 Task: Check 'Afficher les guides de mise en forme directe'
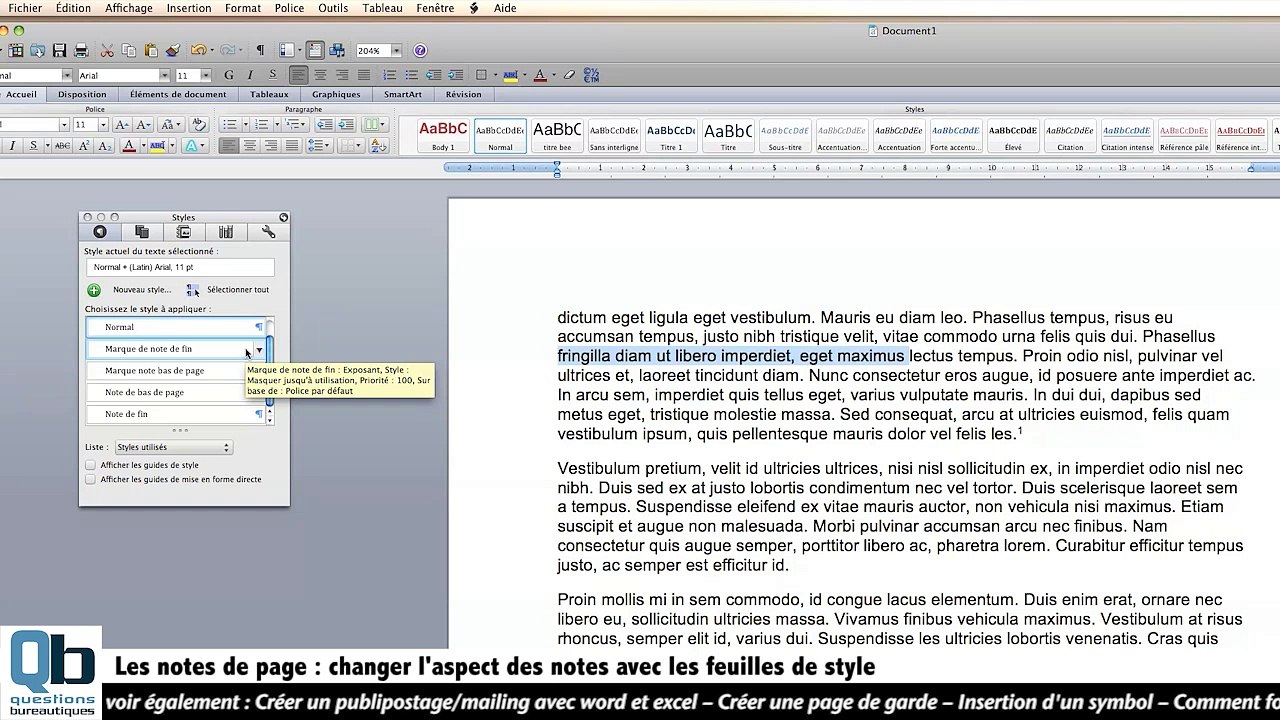coord(91,479)
